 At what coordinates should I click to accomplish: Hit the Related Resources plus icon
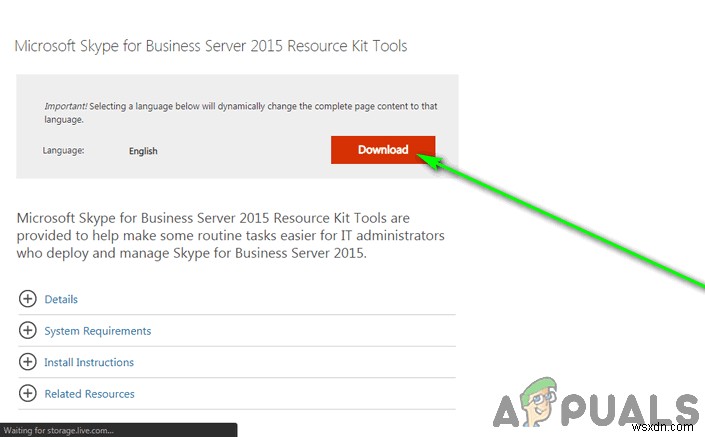tap(28, 394)
